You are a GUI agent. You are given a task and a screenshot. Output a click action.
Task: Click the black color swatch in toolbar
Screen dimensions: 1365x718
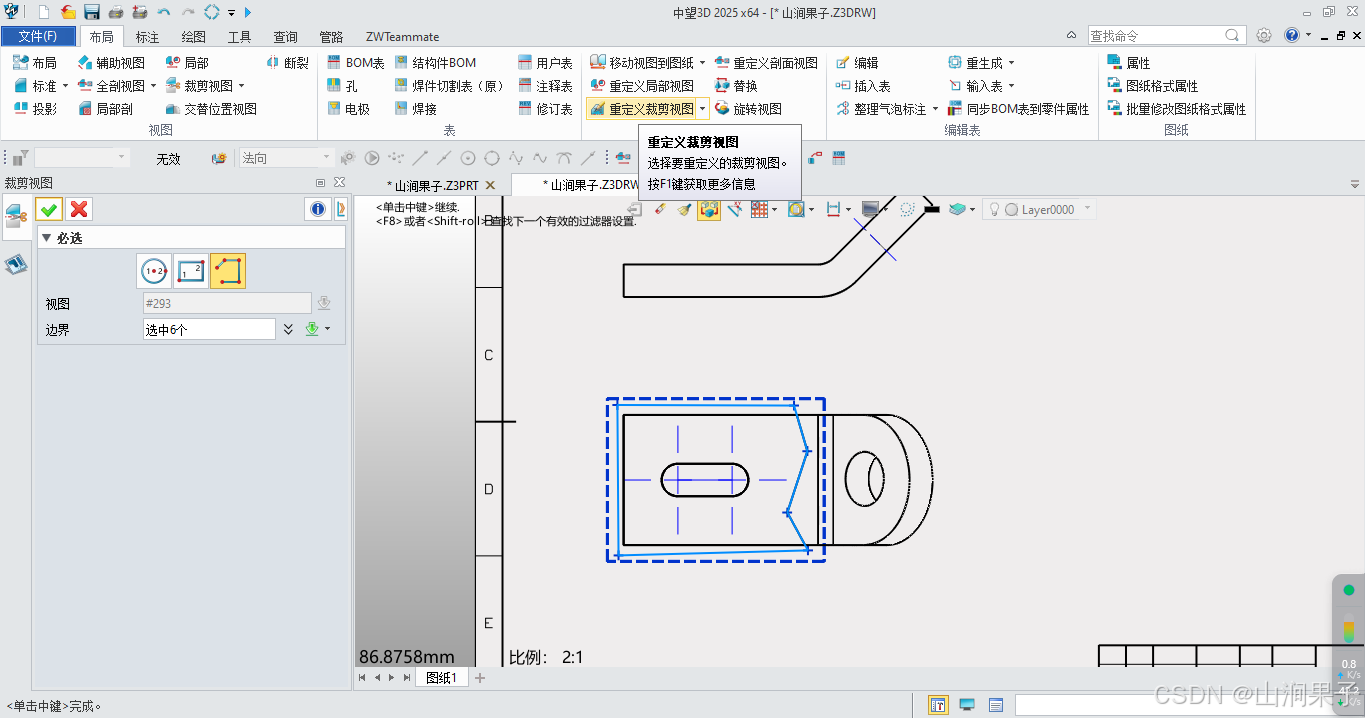click(x=931, y=209)
